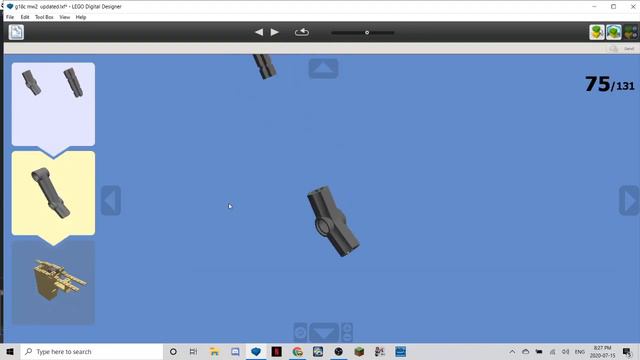The height and width of the screenshot is (360, 640).
Task: Rotate camera up with the top arrow
Action: click(323, 68)
